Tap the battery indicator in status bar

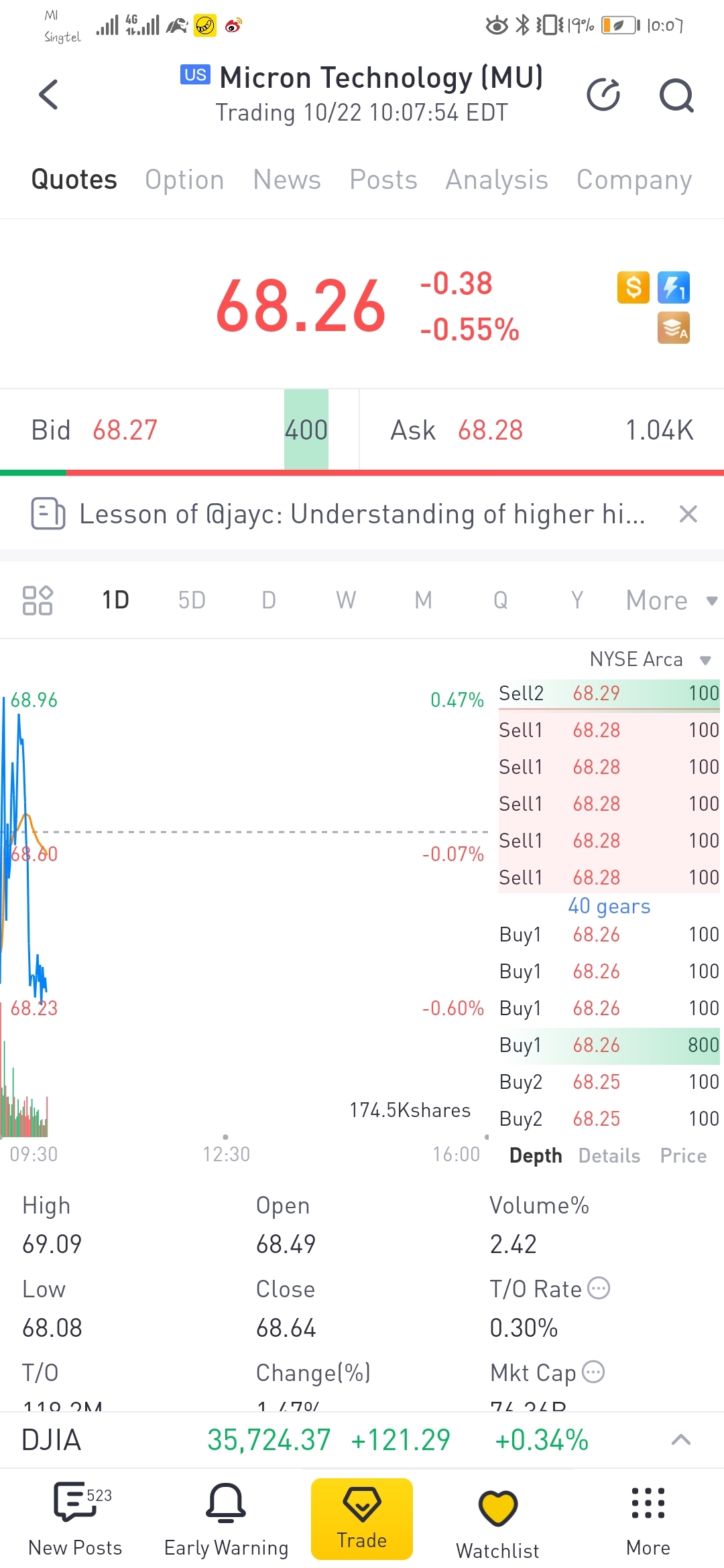(x=621, y=25)
